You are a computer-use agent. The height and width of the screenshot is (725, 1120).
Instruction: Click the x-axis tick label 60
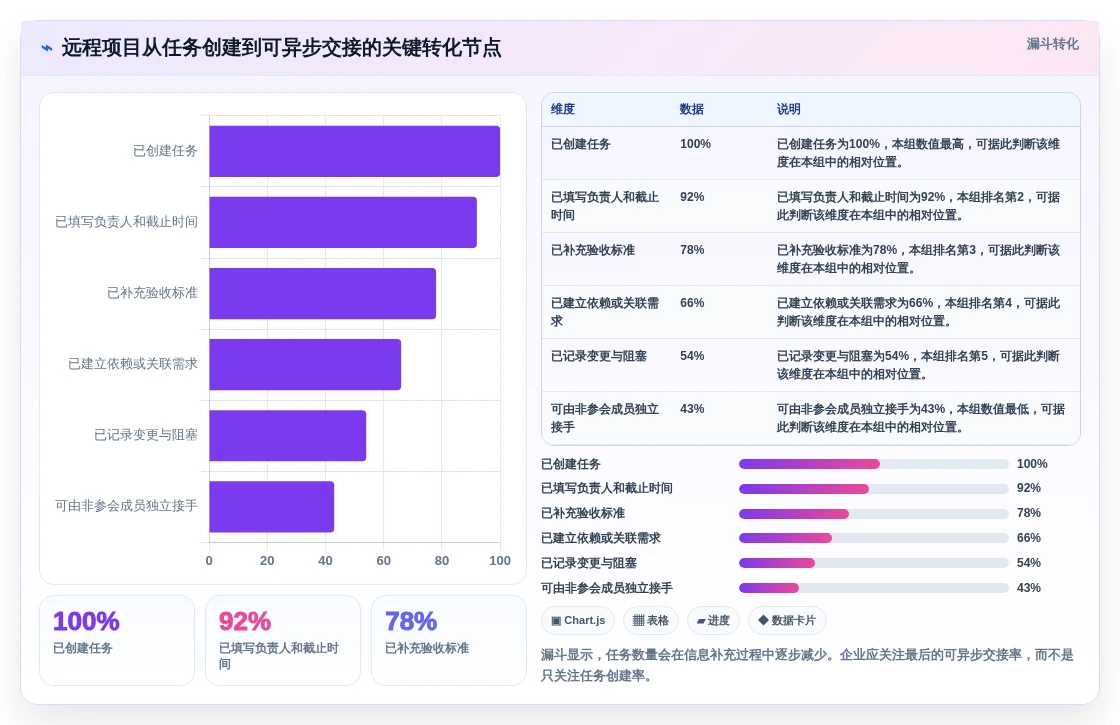pos(384,561)
